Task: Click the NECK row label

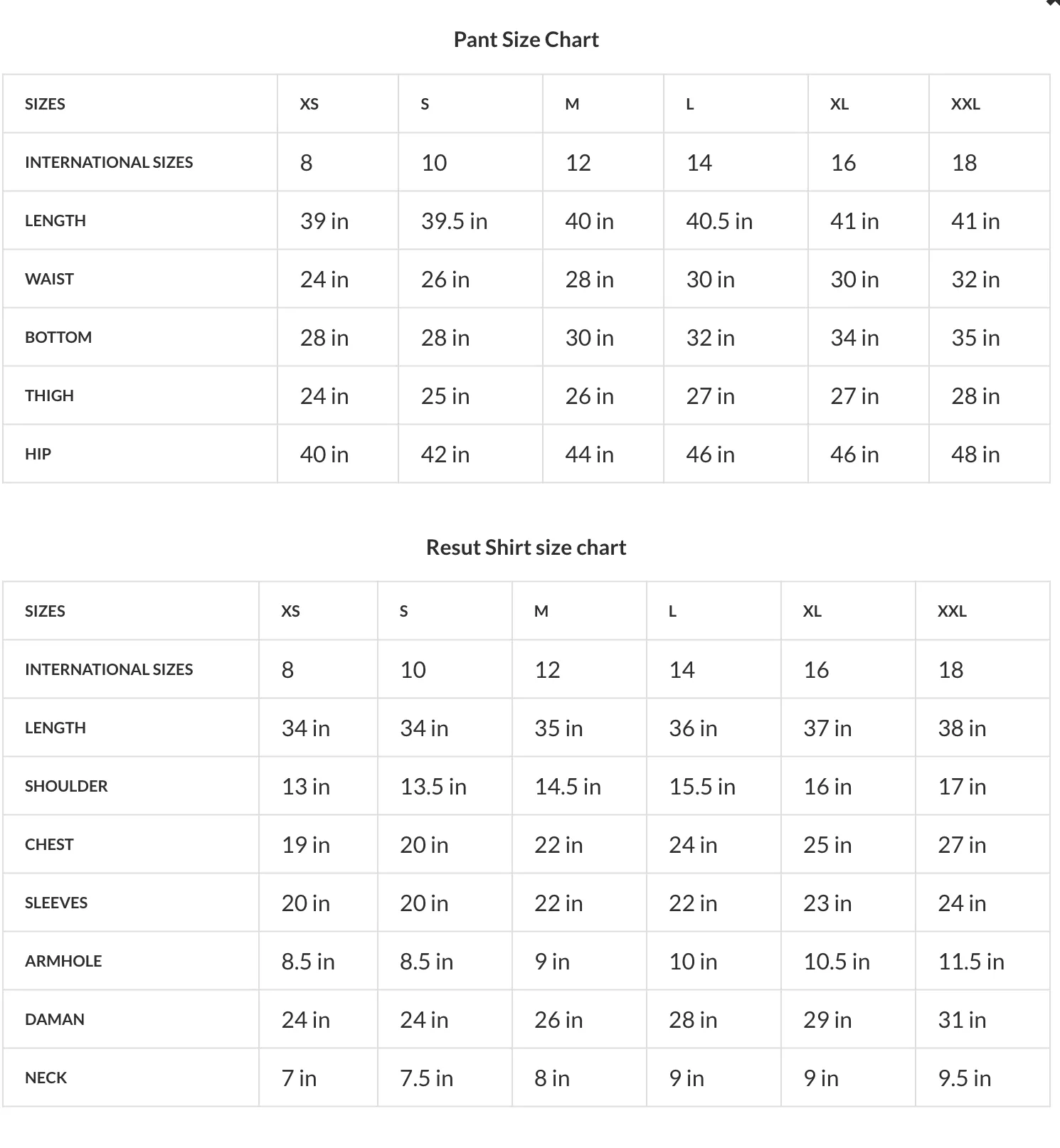Action: coord(46,1078)
